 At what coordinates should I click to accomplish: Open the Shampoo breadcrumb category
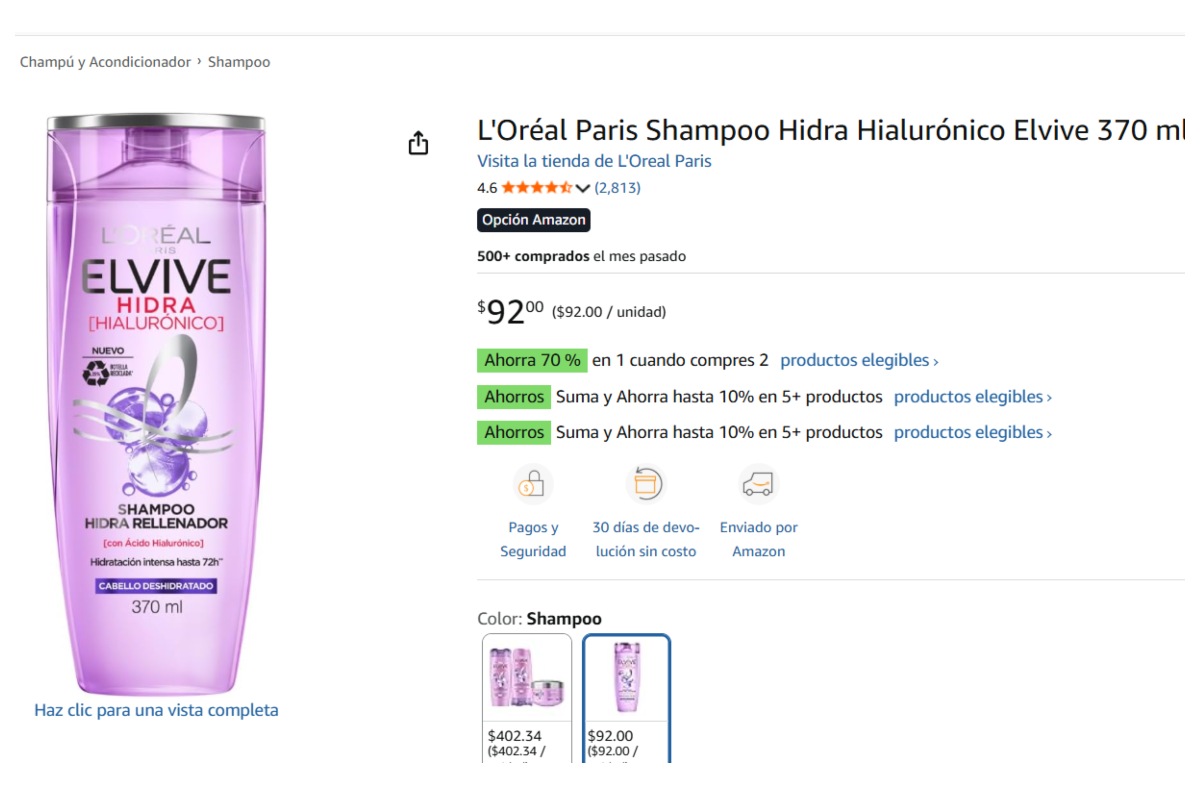coord(239,62)
